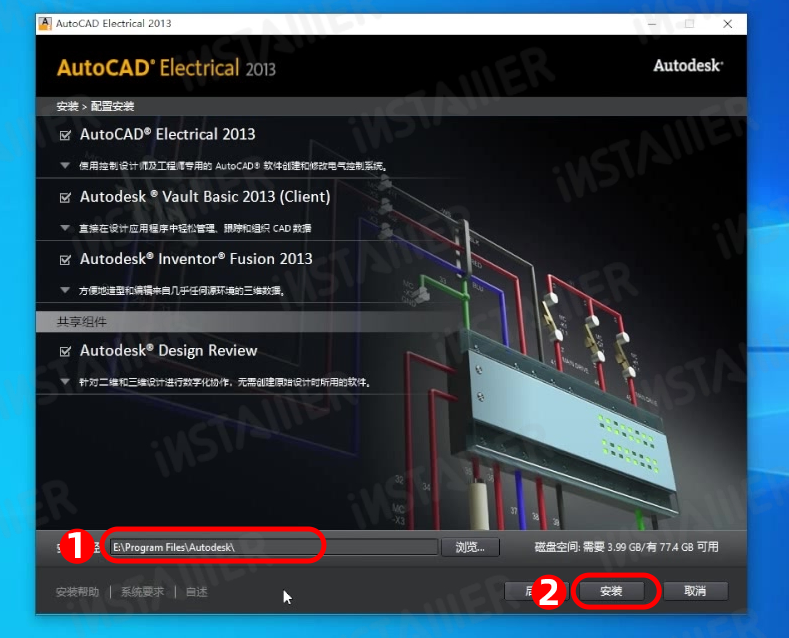Open the 系统要求 link
This screenshot has width=789, height=638.
142,592
